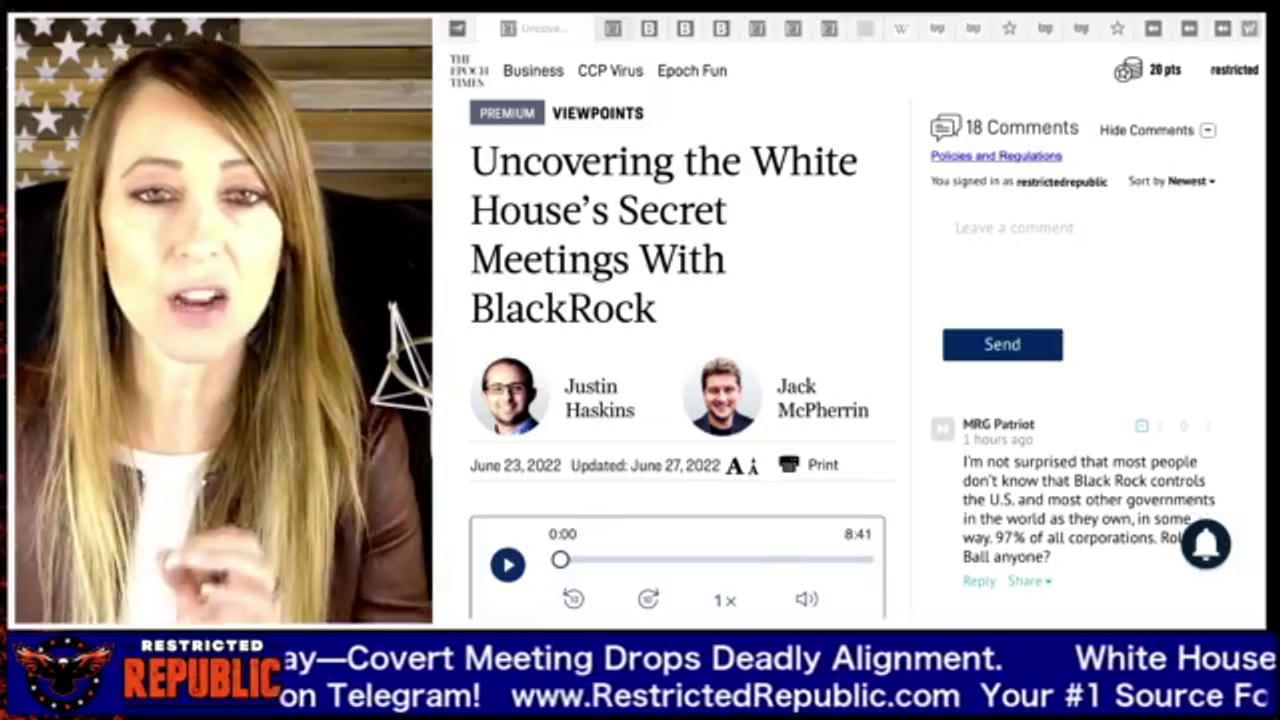Image resolution: width=1280 pixels, height=720 pixels.
Task: Click the rewind 10 seconds icon
Action: coord(573,599)
